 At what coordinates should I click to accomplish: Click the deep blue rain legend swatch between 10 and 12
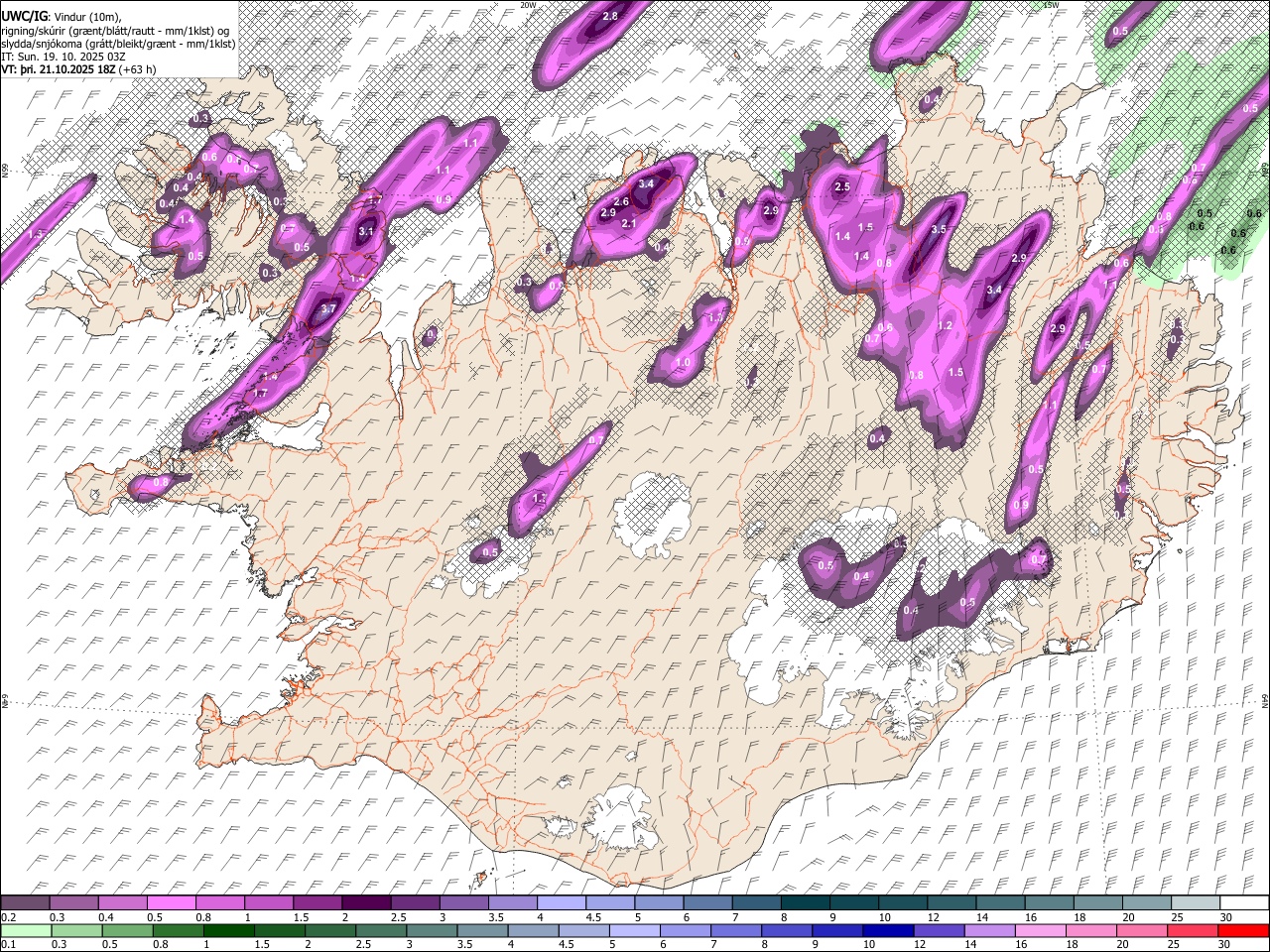point(889,930)
